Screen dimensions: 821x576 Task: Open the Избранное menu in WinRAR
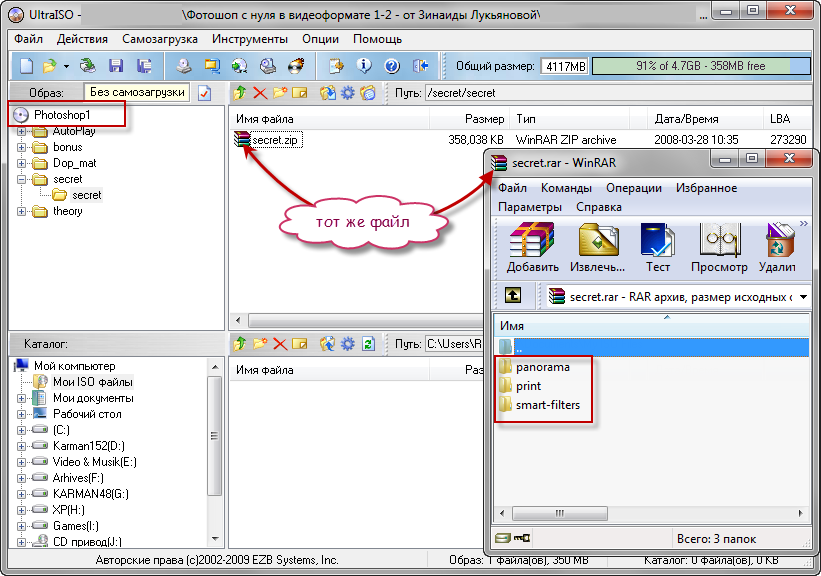point(706,188)
